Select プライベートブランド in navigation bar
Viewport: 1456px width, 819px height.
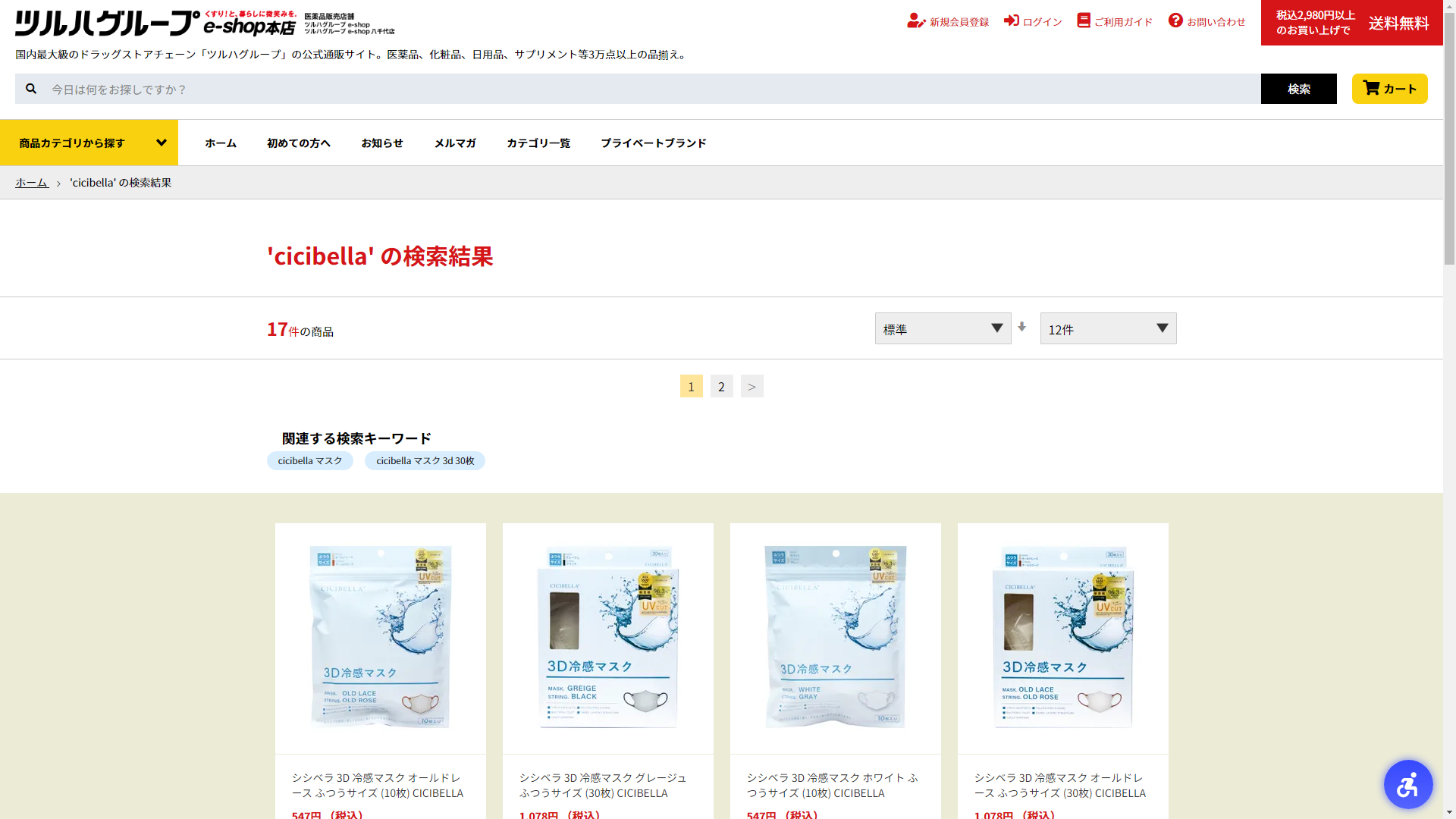pyautogui.click(x=653, y=143)
